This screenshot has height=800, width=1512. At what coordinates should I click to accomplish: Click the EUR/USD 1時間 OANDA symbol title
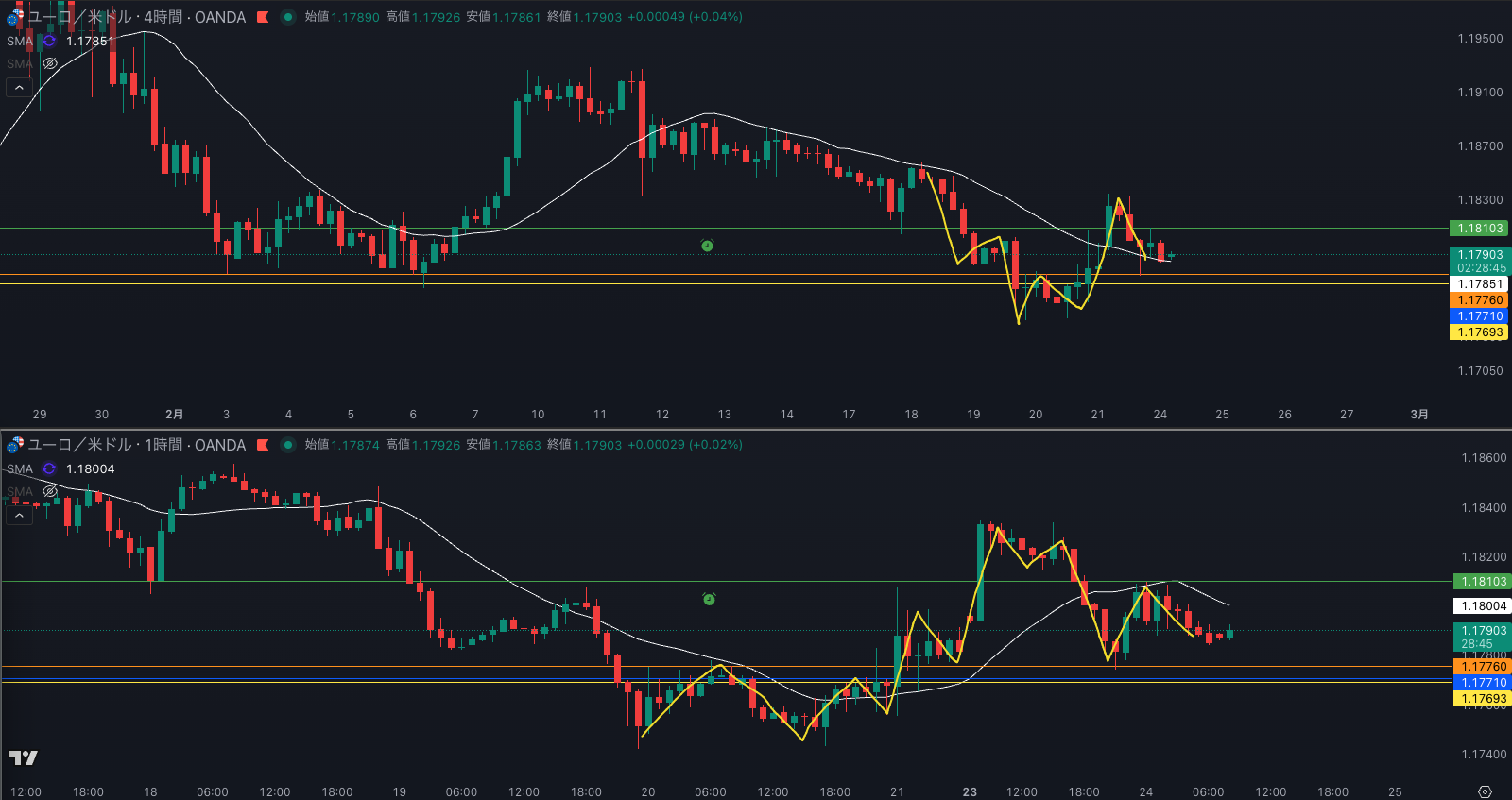136,445
